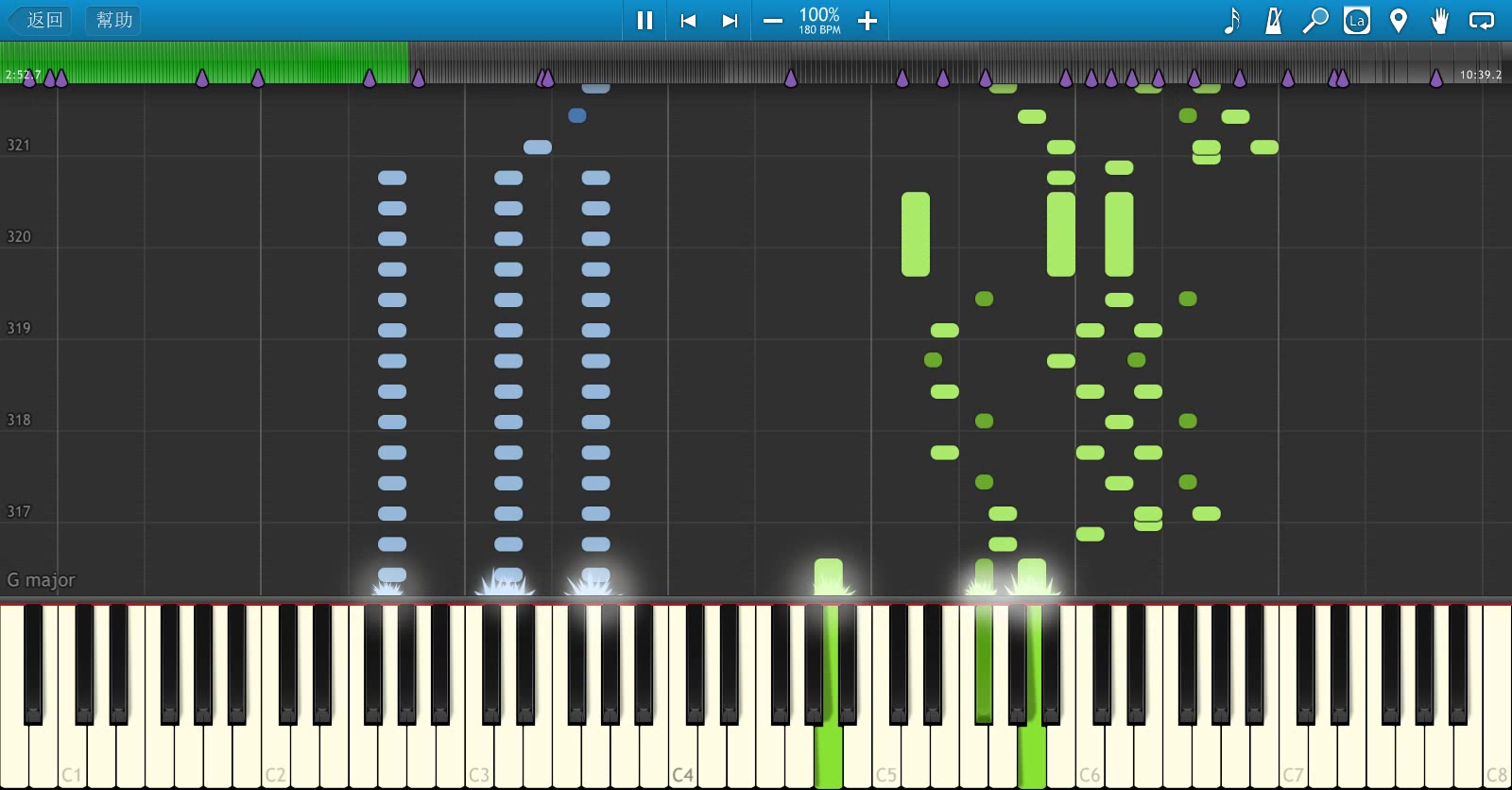Click measure number 317
Screen dimensions: 1512x790
(19, 511)
